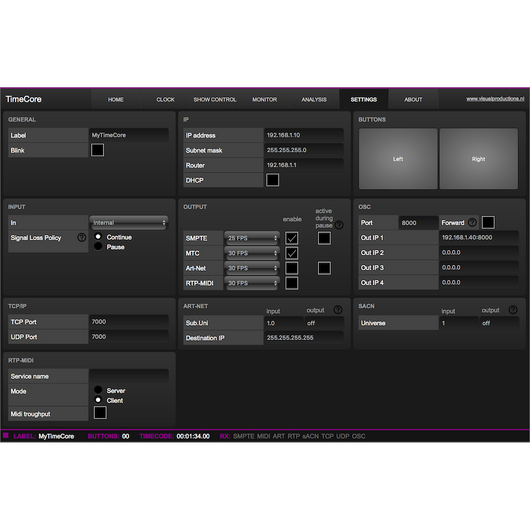530x530 pixels.
Task: Edit the Art-Net Destination IP field
Action: tap(304, 338)
